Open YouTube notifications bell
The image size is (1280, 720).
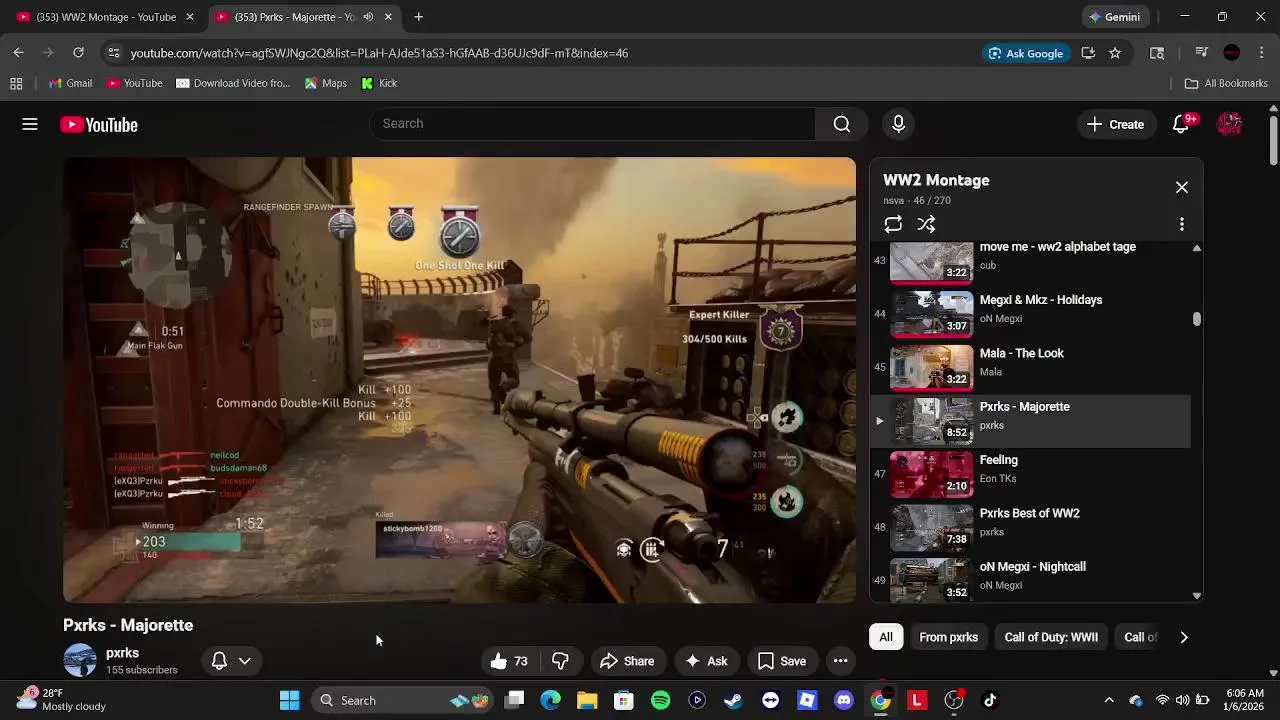pos(1181,124)
